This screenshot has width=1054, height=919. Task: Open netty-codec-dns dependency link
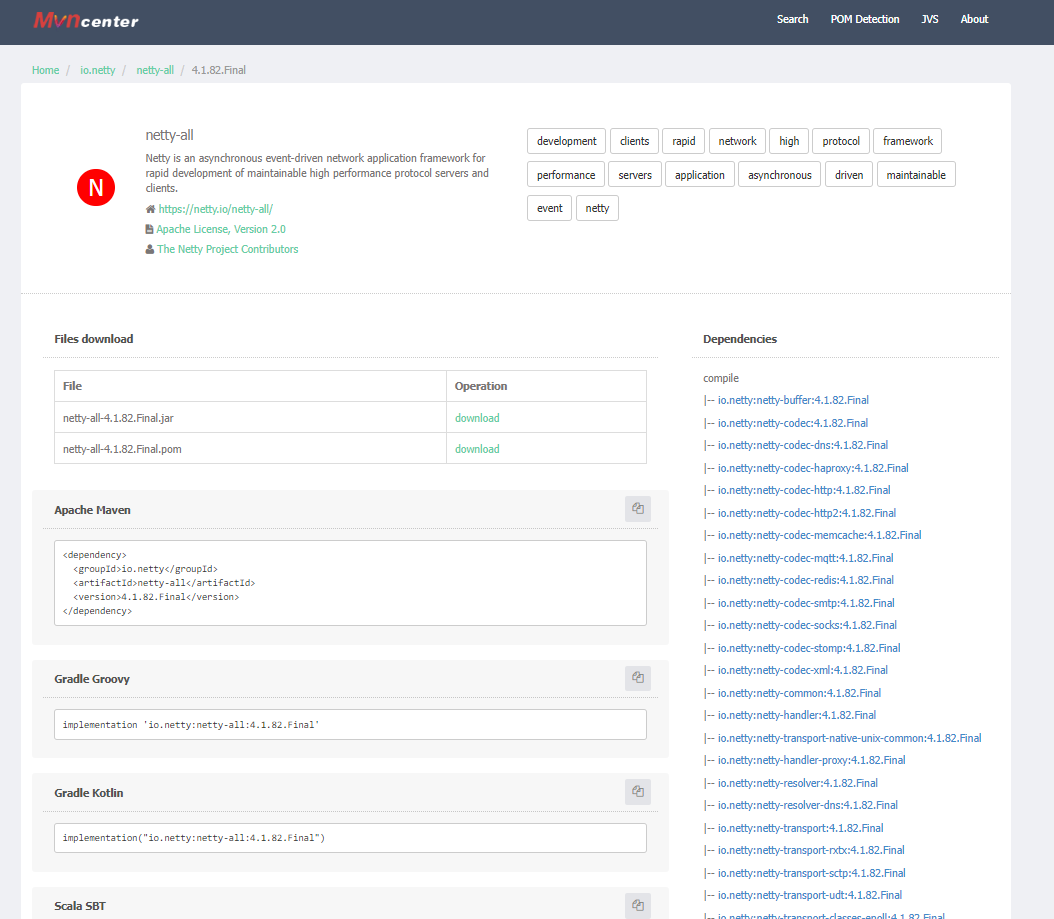pyautogui.click(x=803, y=445)
